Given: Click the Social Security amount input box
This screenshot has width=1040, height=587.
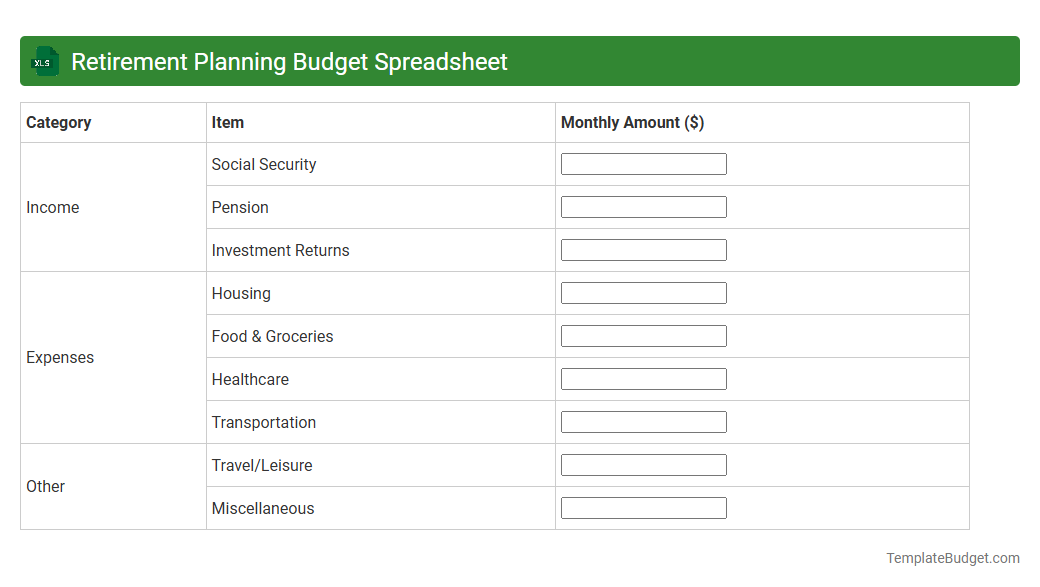Looking at the screenshot, I should (x=643, y=163).
